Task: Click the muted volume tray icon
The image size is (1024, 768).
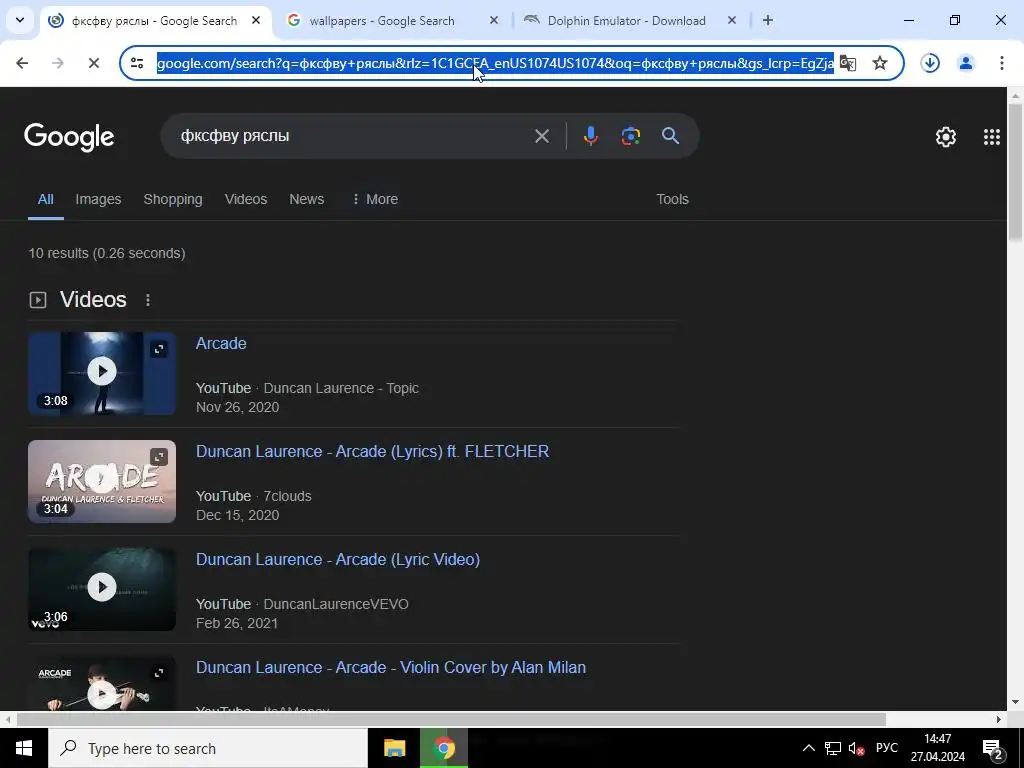Action: 856,748
